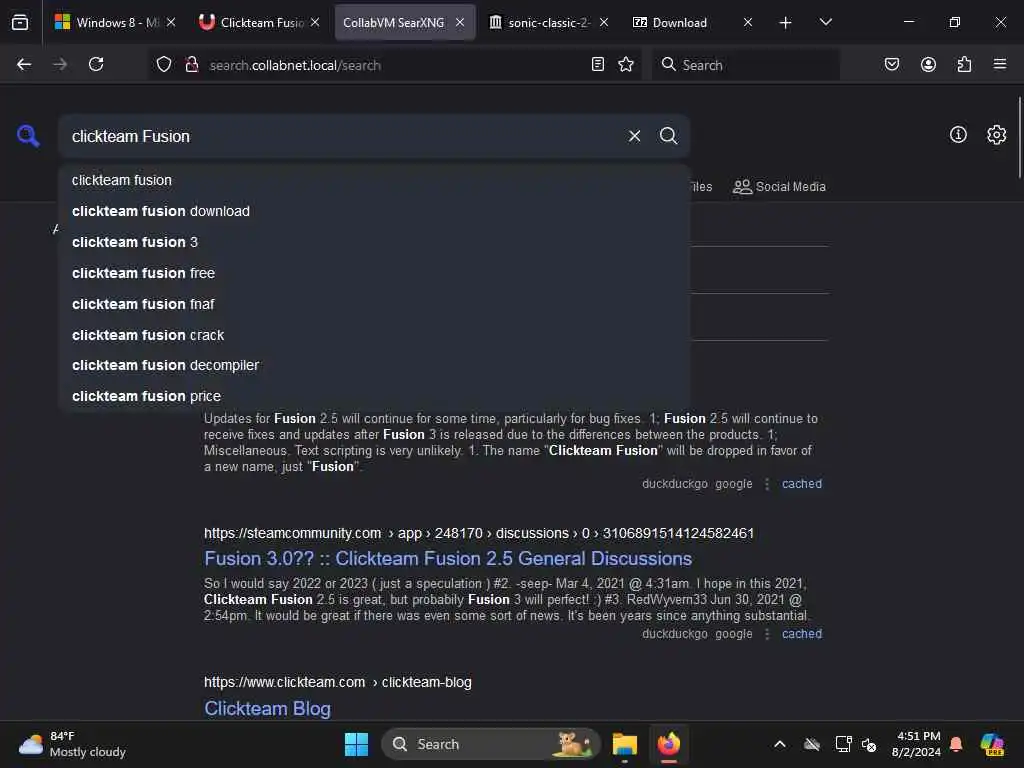1024x768 pixels.
Task: Open www.clickteam.com clickteam-blog URL breadcrumb
Action: [x=338, y=682]
